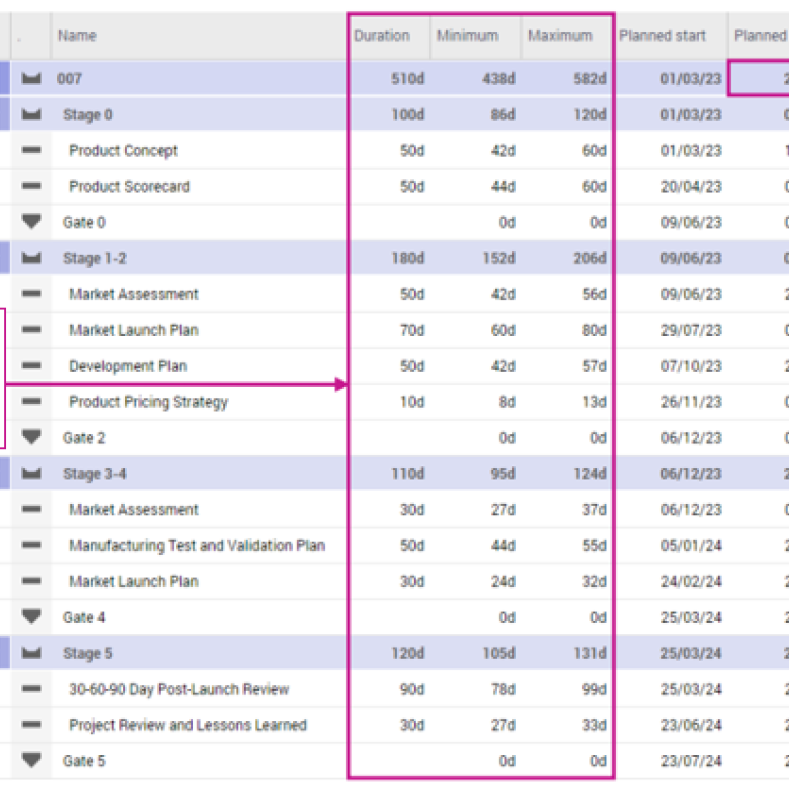Click the 206d maximum of Stage 1-2
Screen dimensions: 789x789
tap(590, 259)
